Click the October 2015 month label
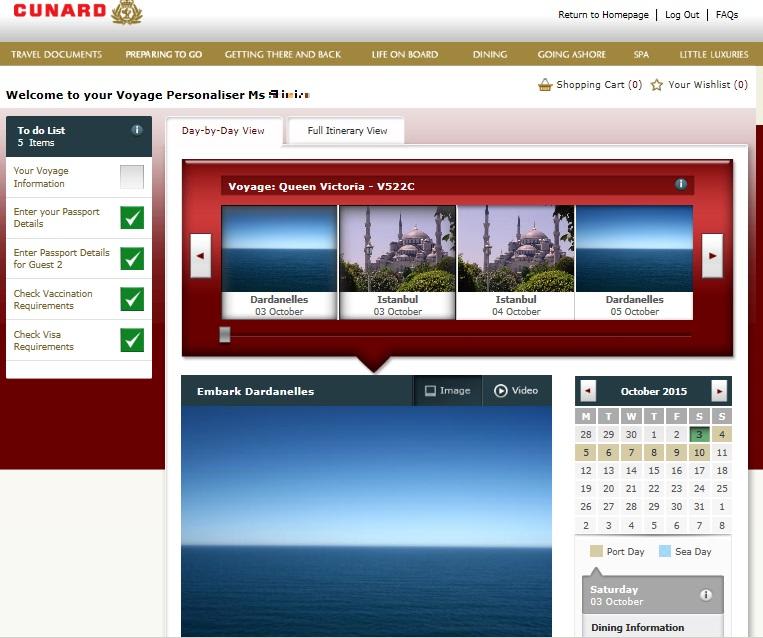The height and width of the screenshot is (638, 763). click(654, 391)
